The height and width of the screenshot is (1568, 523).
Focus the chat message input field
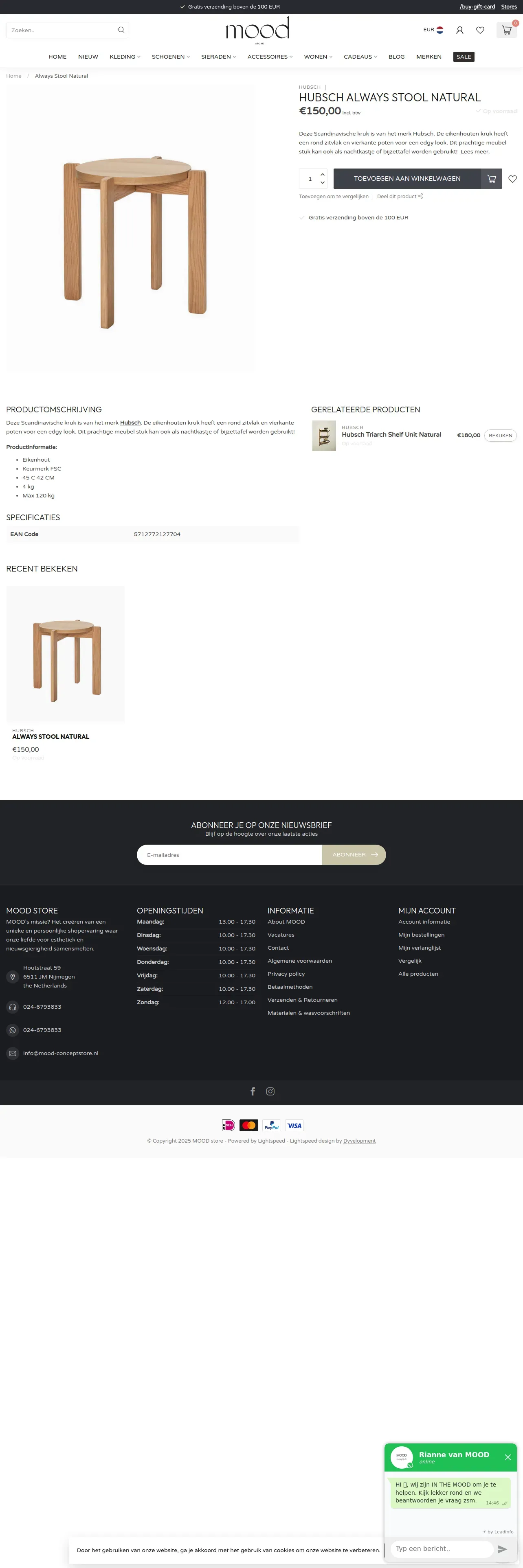point(442,1549)
